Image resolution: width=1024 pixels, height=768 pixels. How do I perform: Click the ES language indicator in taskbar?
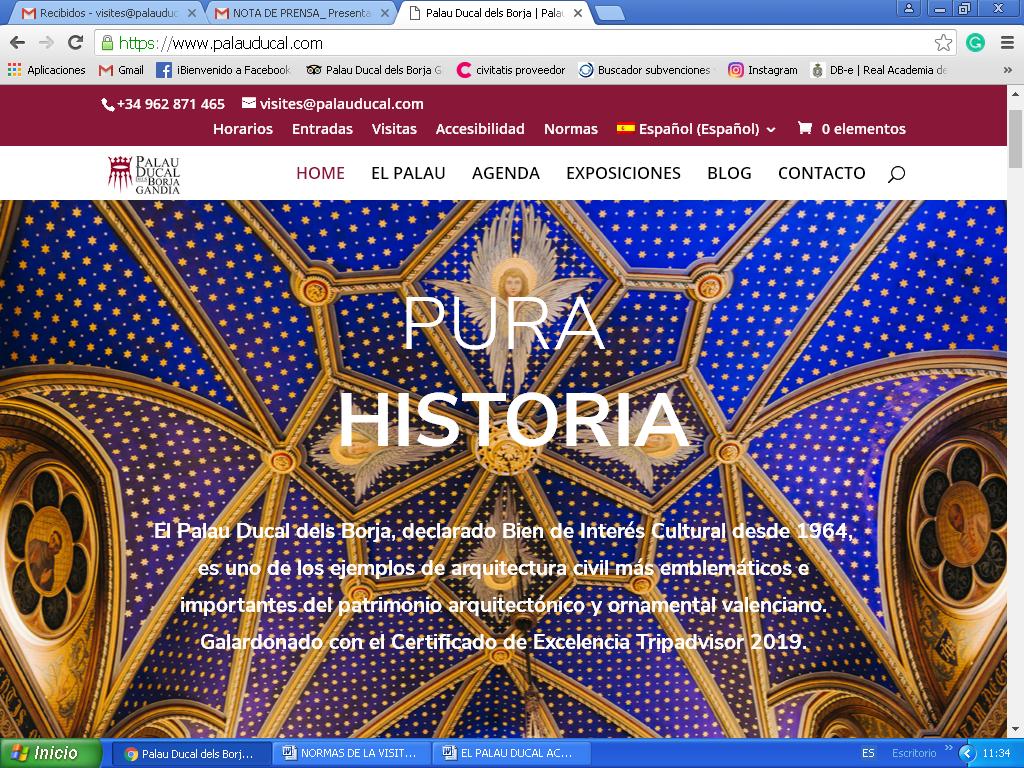coord(868,753)
